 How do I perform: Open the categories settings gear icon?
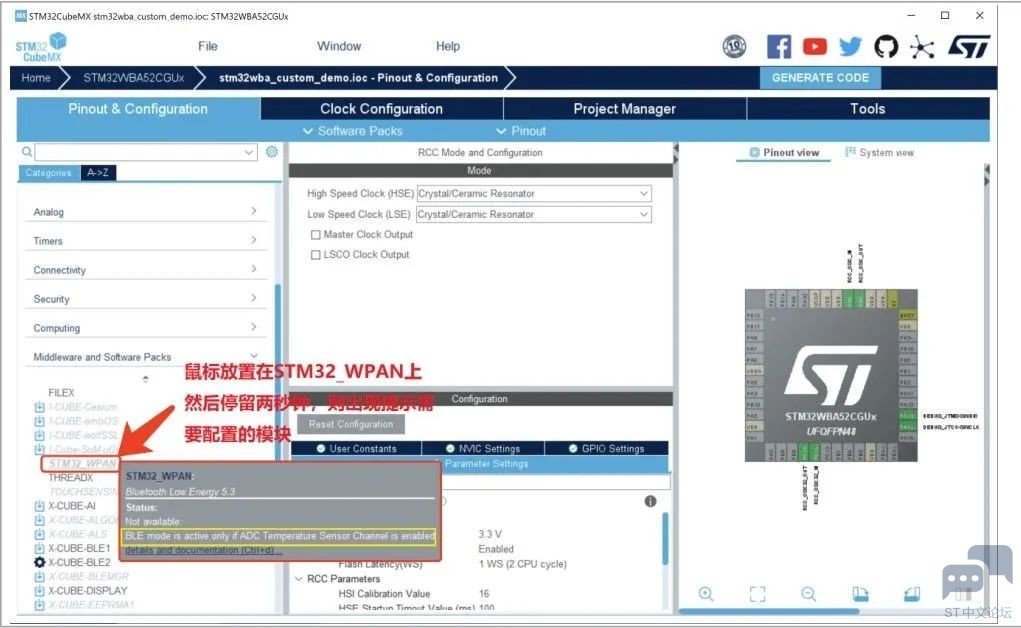tap(272, 152)
